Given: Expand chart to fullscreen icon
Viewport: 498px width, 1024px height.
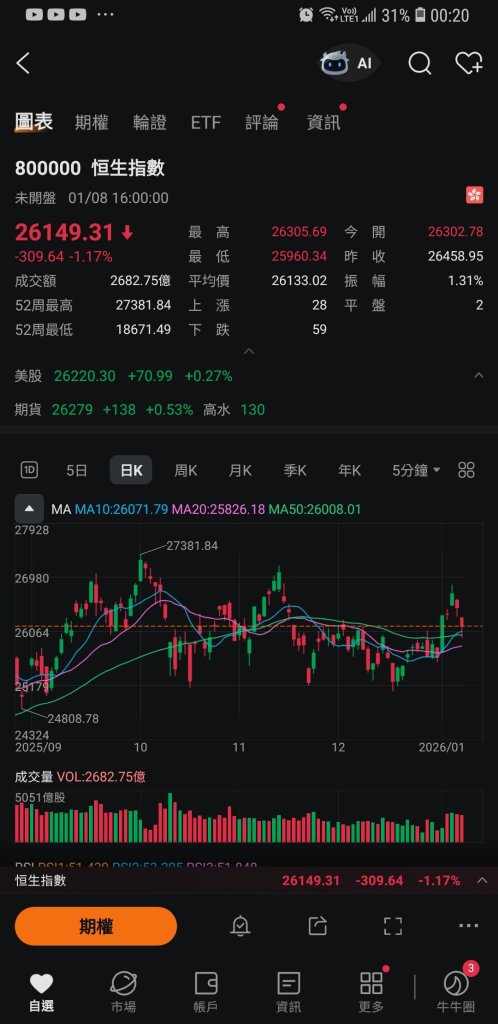Looking at the screenshot, I should (x=392, y=925).
